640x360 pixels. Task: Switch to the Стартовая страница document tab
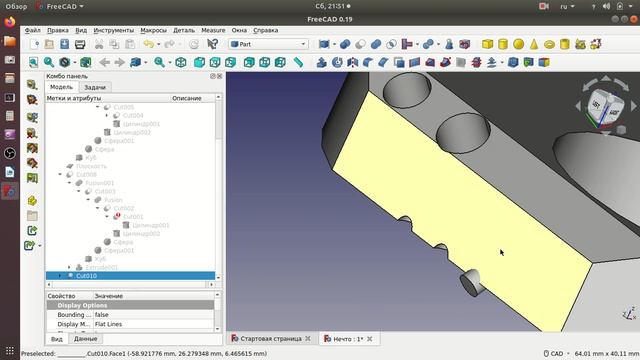(271, 339)
